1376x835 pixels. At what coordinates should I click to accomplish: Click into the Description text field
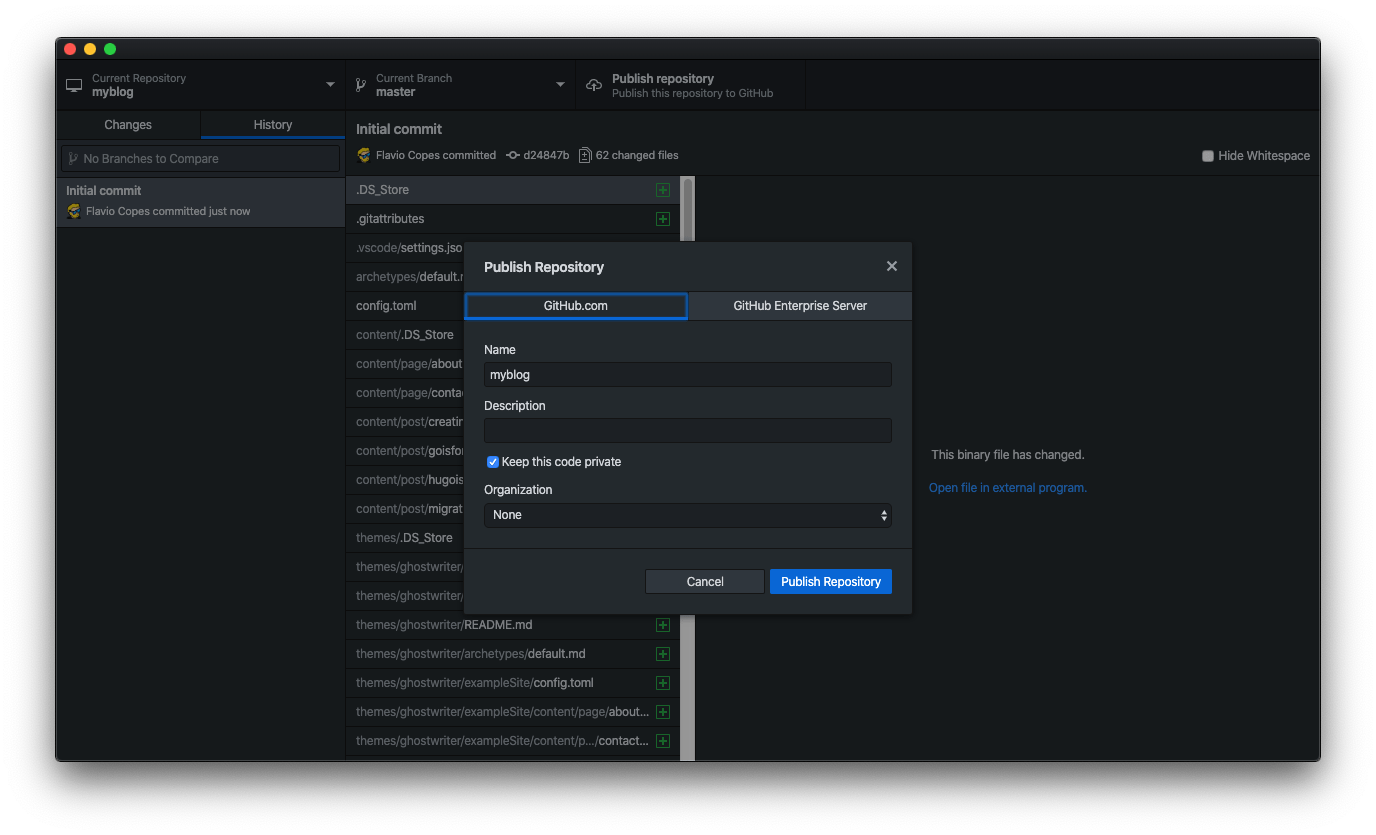pos(687,431)
